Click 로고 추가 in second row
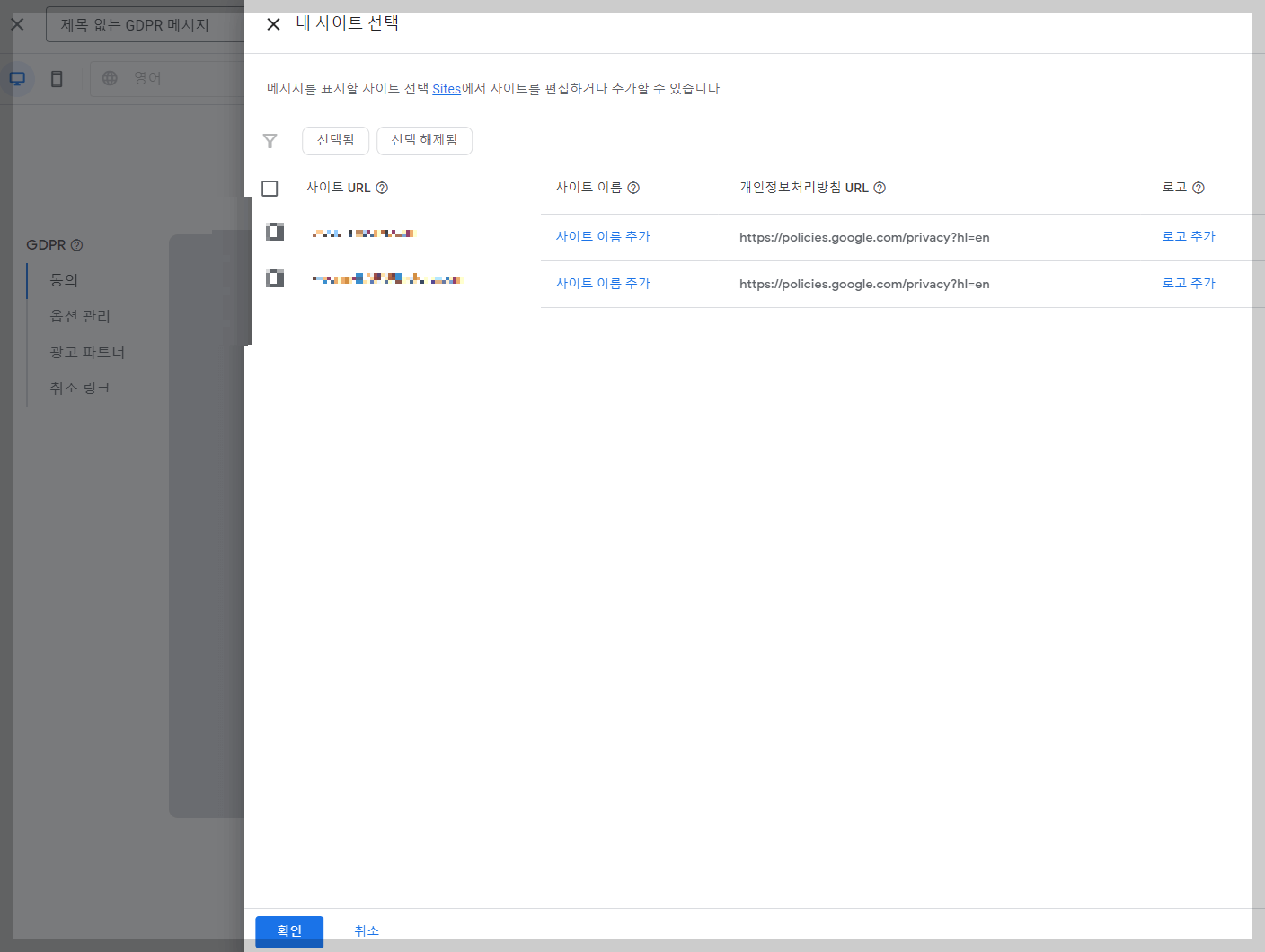The image size is (1265, 952). tap(1189, 283)
